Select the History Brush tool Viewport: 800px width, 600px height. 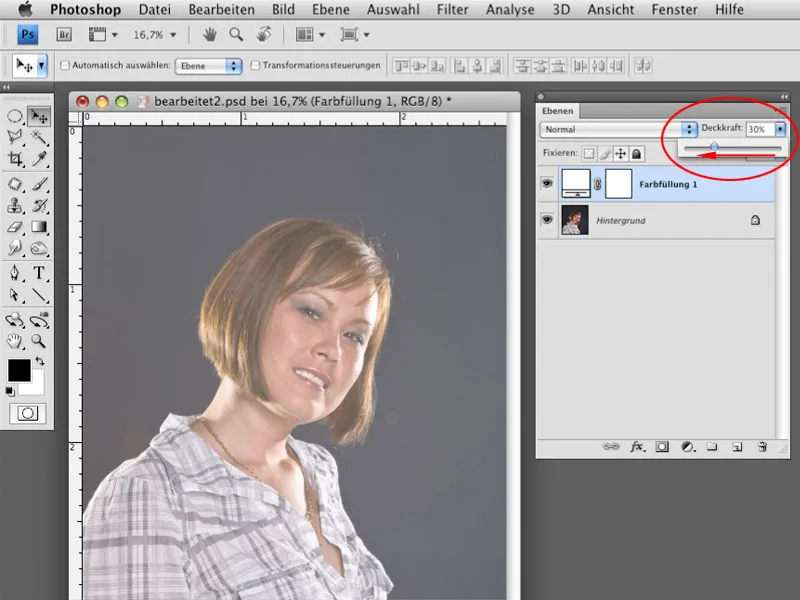[39, 205]
